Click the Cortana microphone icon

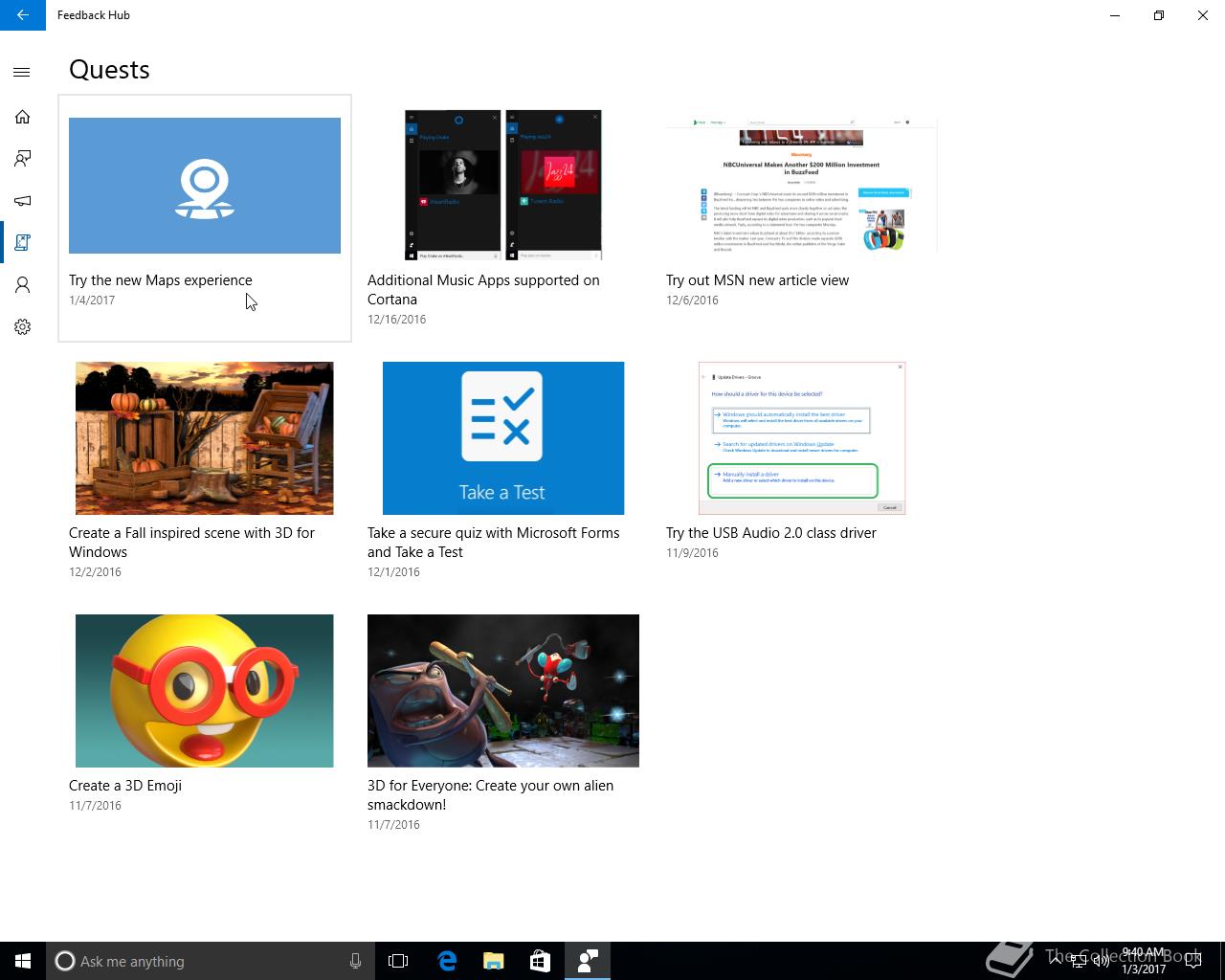[355, 961]
